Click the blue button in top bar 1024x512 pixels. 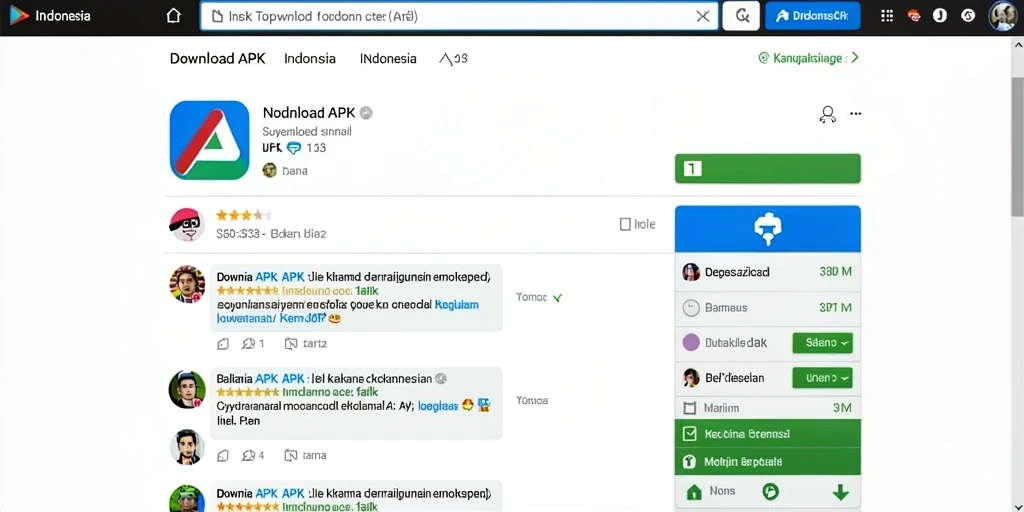point(812,16)
